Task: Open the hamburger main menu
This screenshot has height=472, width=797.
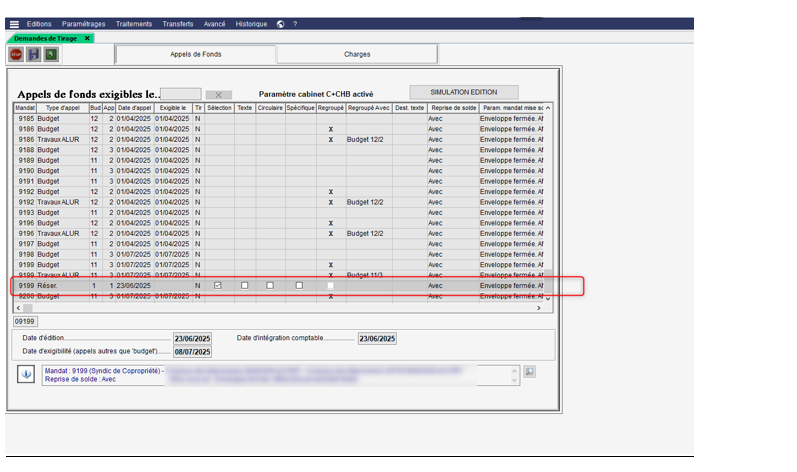Action: pyautogui.click(x=14, y=23)
